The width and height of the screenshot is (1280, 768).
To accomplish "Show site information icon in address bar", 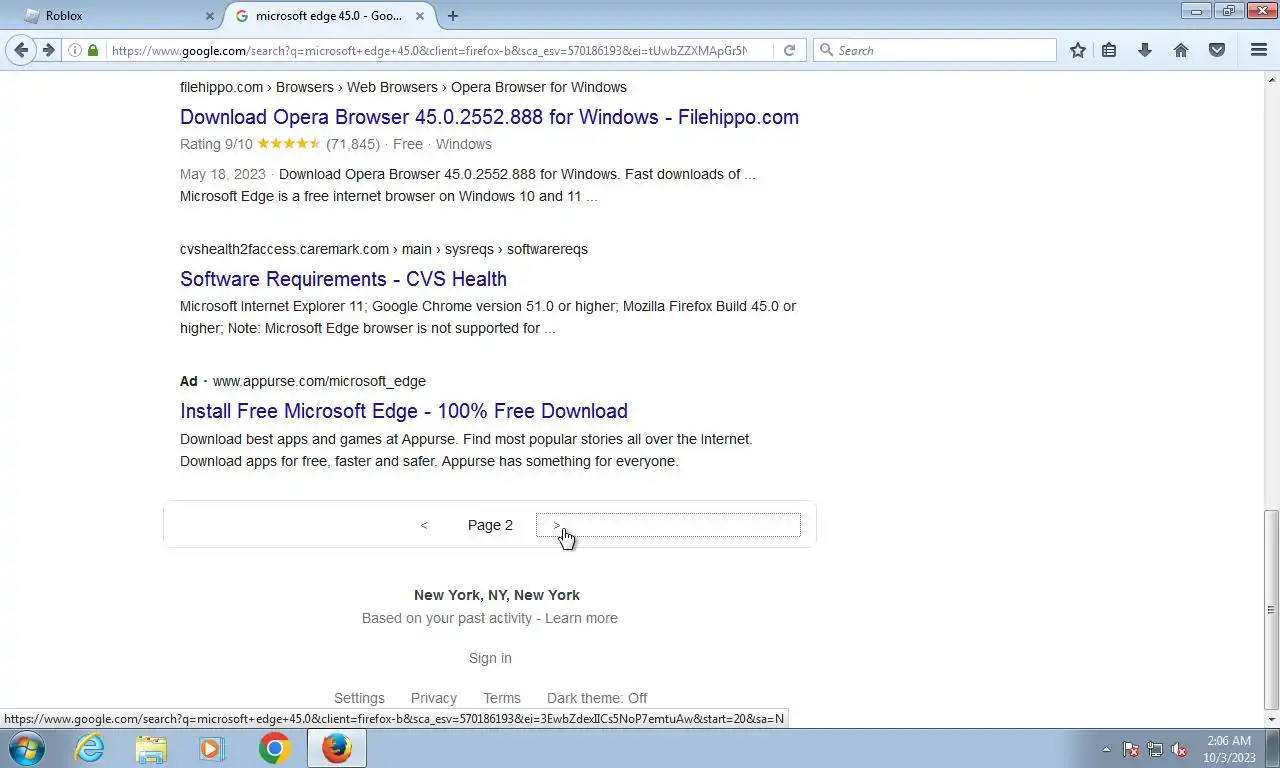I will 75,50.
